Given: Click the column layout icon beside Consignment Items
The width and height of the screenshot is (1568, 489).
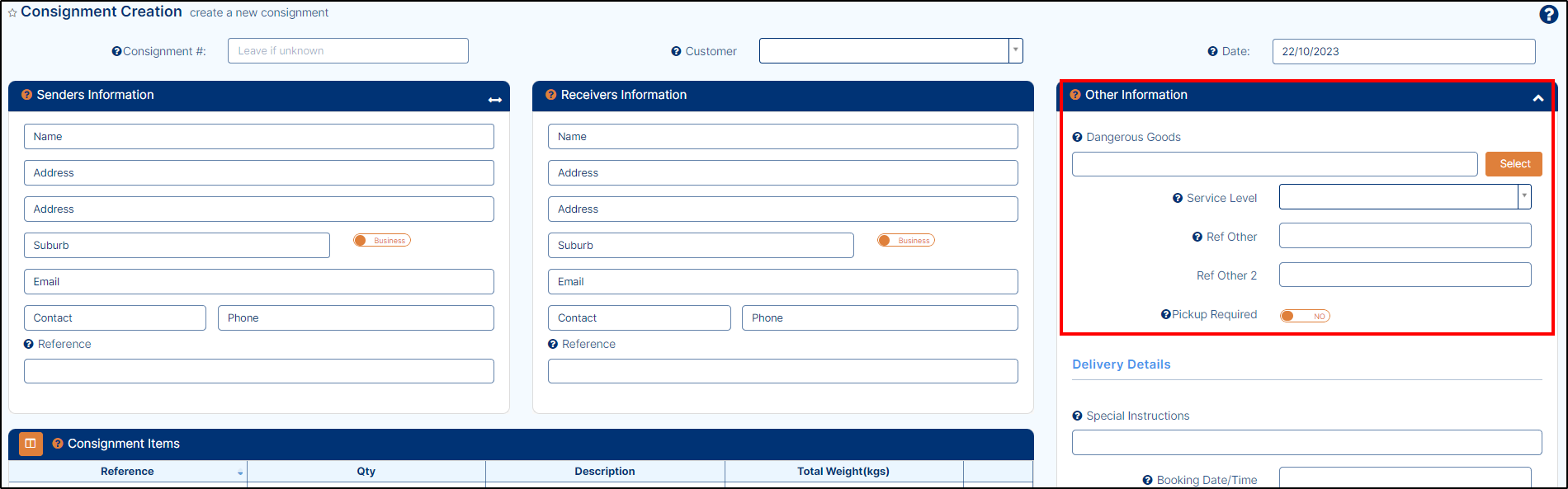Looking at the screenshot, I should pos(31,444).
